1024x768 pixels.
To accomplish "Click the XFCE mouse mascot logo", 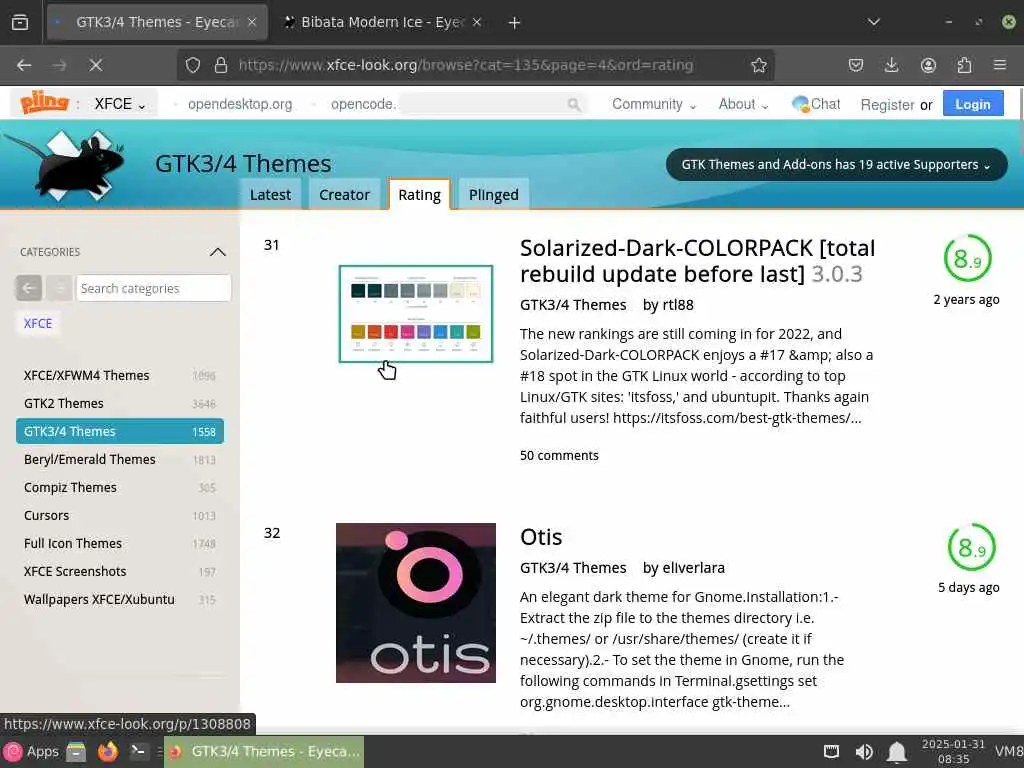I will 65,166.
